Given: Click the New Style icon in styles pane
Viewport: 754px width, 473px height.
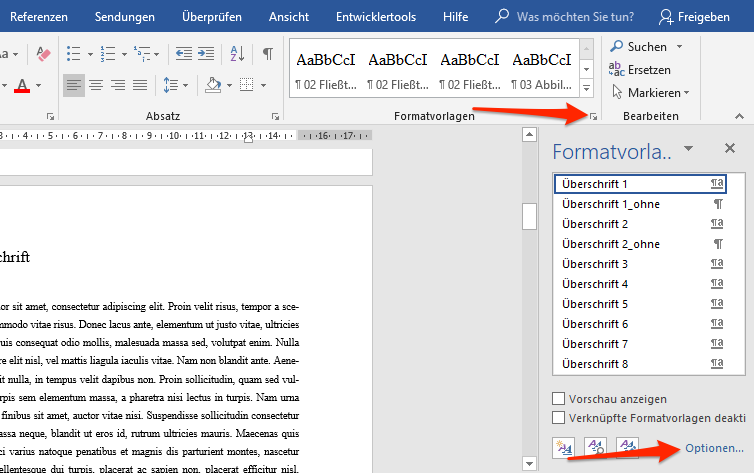Looking at the screenshot, I should [x=563, y=447].
